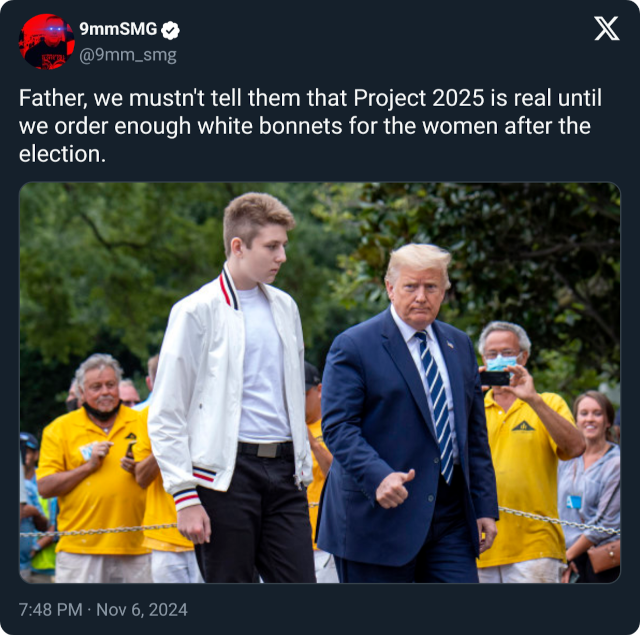Screen dimensions: 640x635
Task: Click the thumbs-up hand in the photo
Action: pos(394,489)
